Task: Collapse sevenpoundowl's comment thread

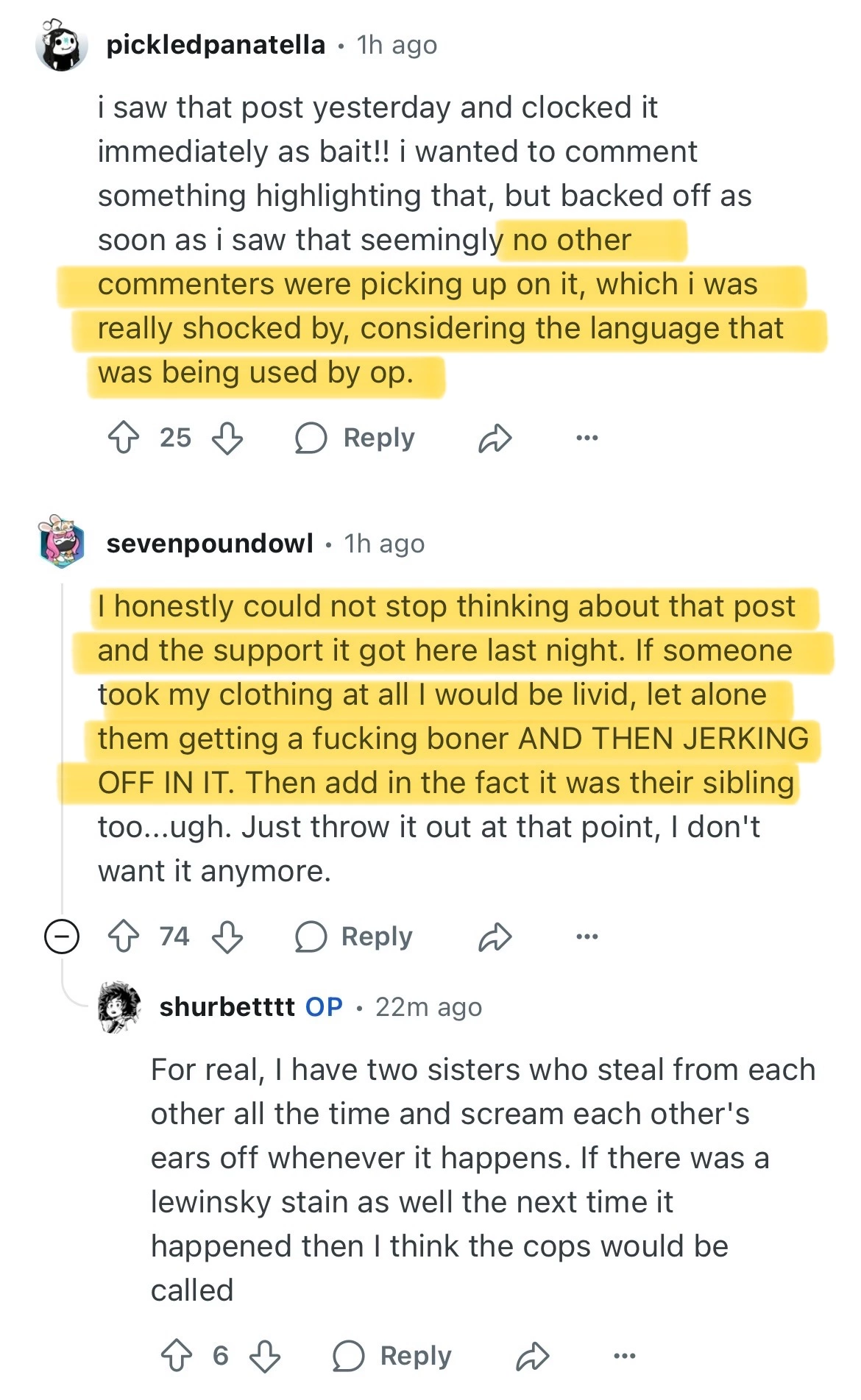Action: [x=62, y=937]
